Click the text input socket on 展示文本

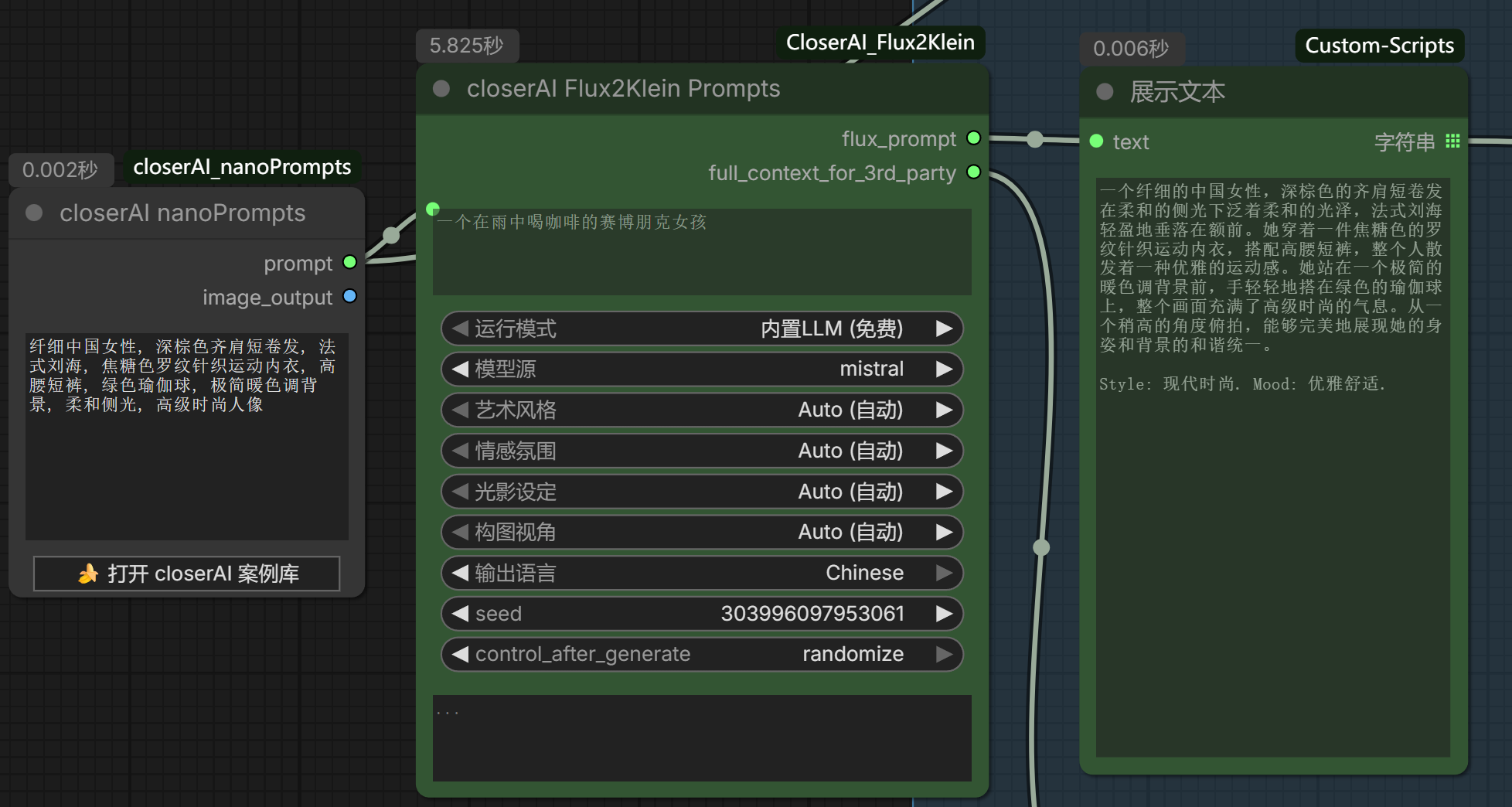[1096, 141]
